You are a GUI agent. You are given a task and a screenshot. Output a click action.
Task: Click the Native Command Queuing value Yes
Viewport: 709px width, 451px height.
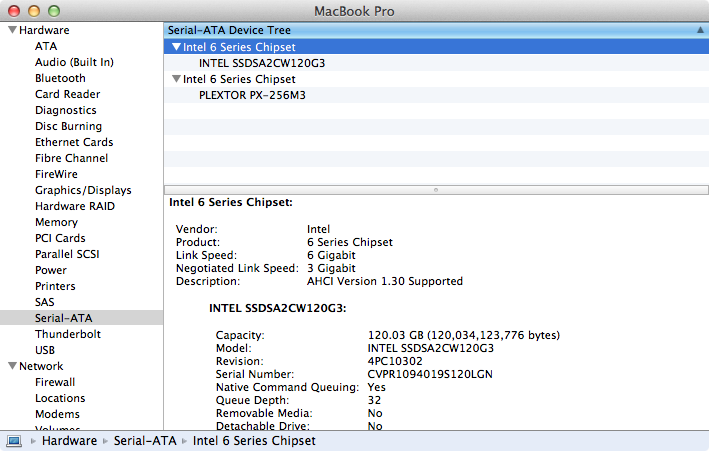pos(376,387)
